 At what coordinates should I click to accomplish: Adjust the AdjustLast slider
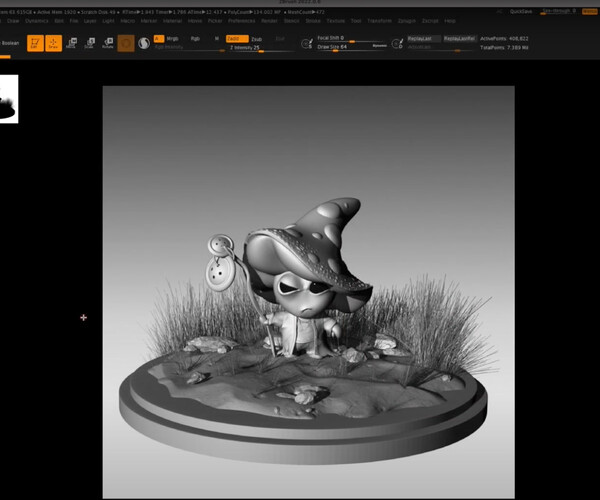pyautogui.click(x=441, y=47)
